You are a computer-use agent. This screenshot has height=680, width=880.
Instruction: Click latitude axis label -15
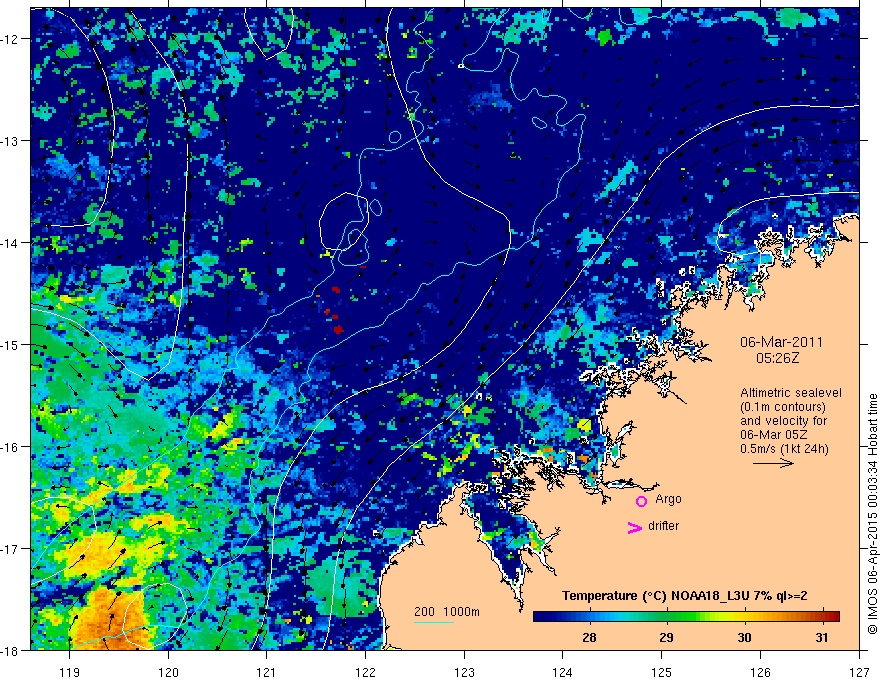click(11, 345)
